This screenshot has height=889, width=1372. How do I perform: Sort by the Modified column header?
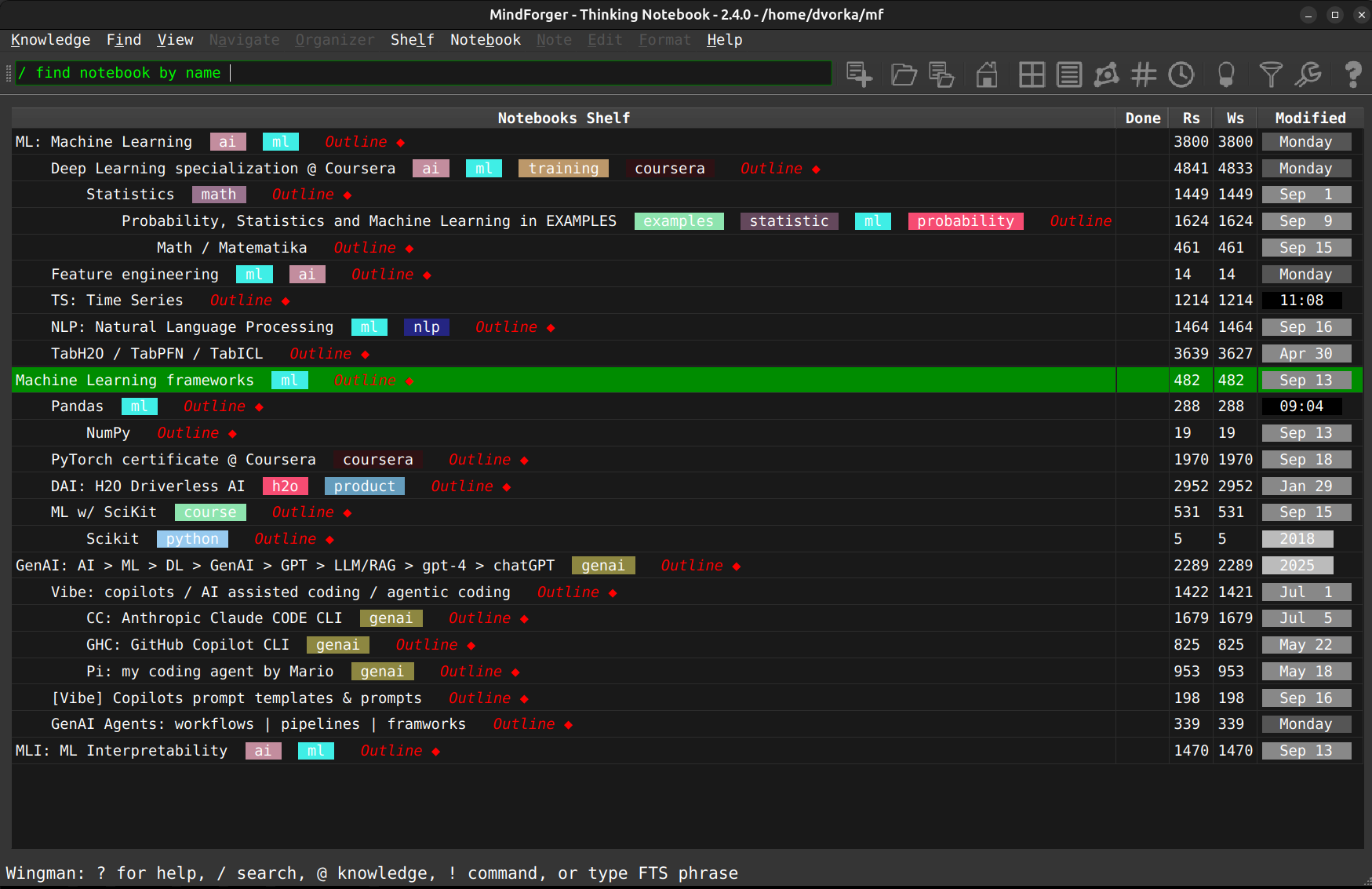[x=1310, y=118]
